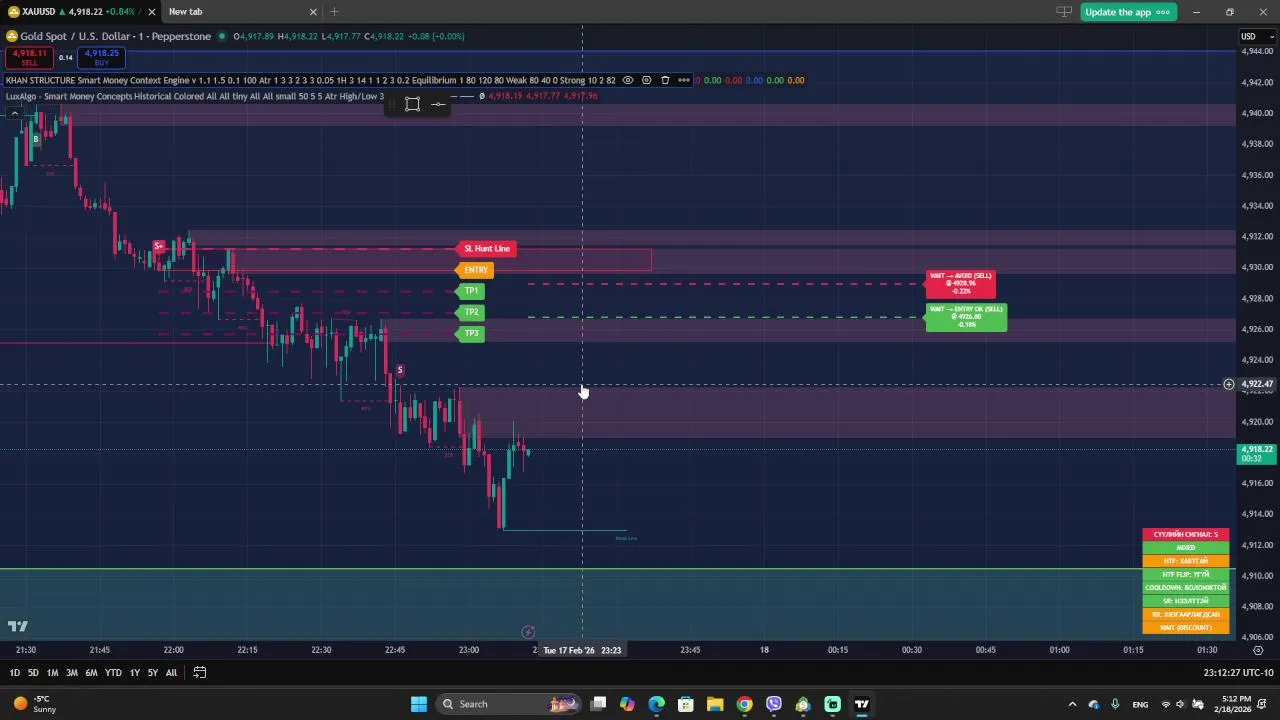
Task: Open Windows Start menu
Action: 418,704
